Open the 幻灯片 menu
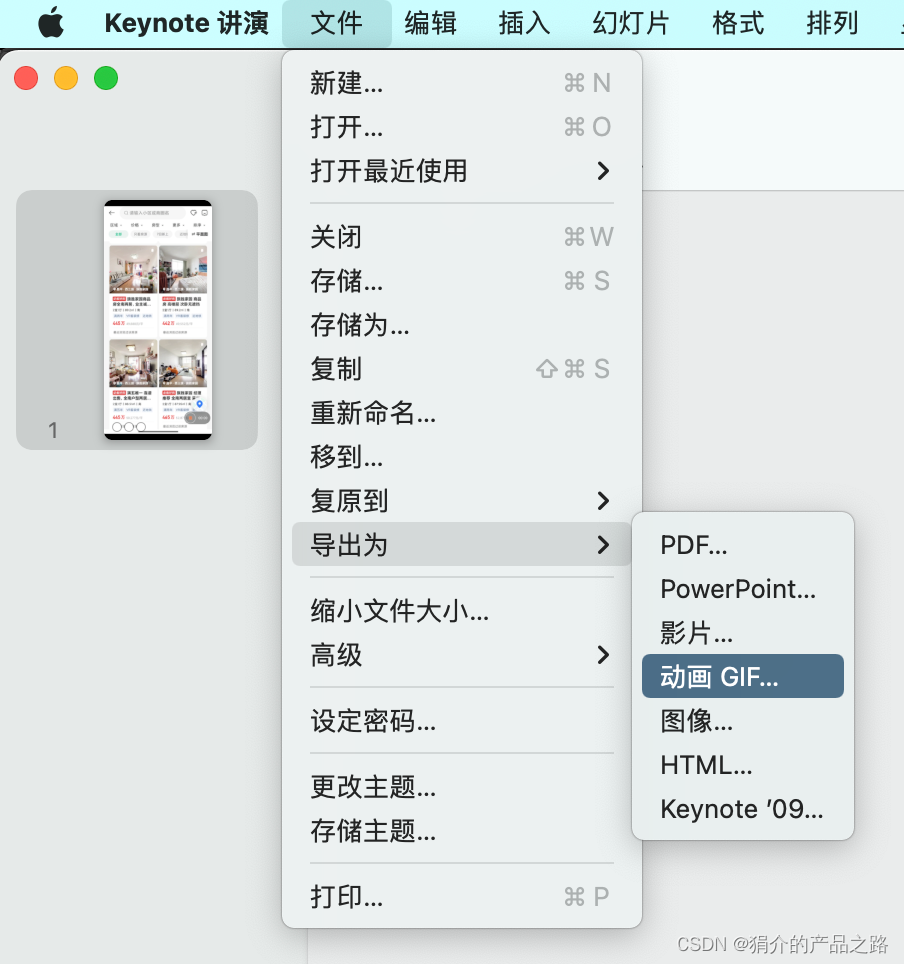The height and width of the screenshot is (964, 904). pyautogui.click(x=631, y=23)
